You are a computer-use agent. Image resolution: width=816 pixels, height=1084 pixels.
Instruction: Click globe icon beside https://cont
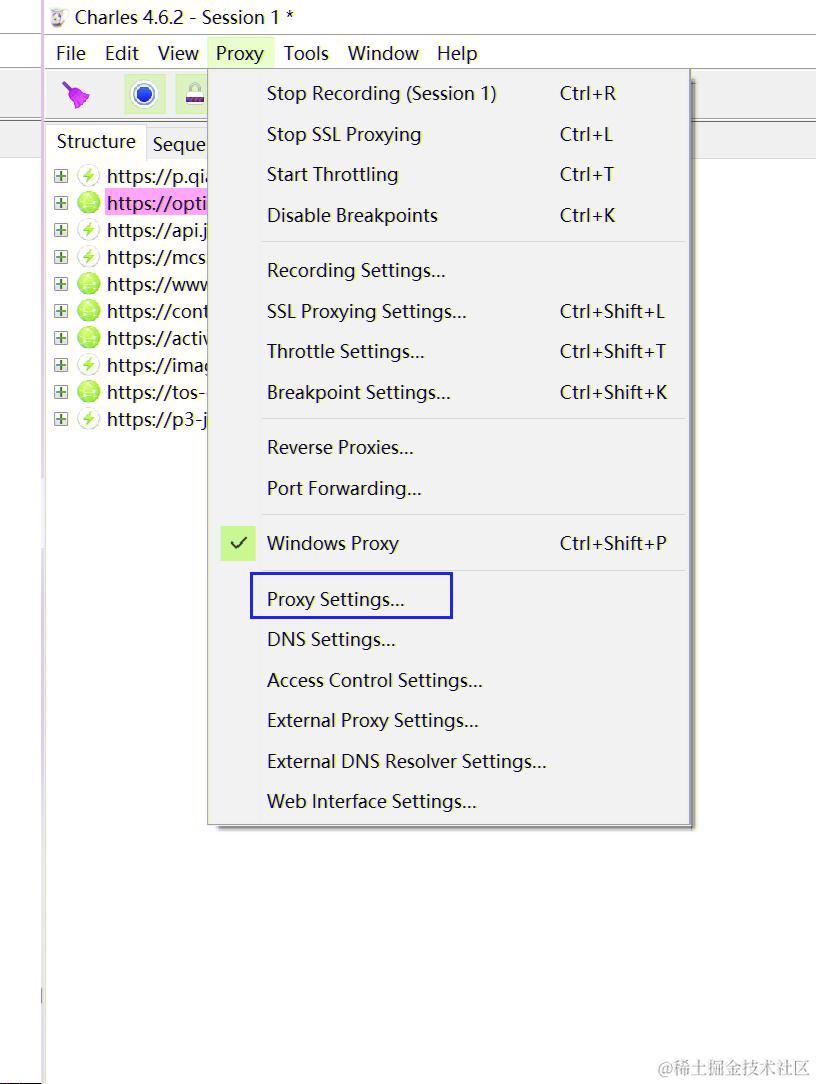coord(89,310)
